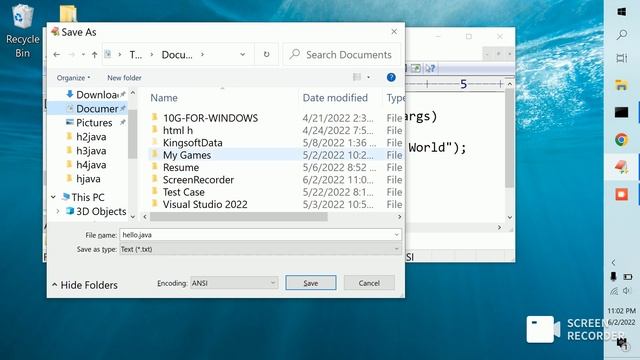Viewport: 640px width, 360px height.
Task: Click the file list horizontal scrollbar
Action: (239, 217)
